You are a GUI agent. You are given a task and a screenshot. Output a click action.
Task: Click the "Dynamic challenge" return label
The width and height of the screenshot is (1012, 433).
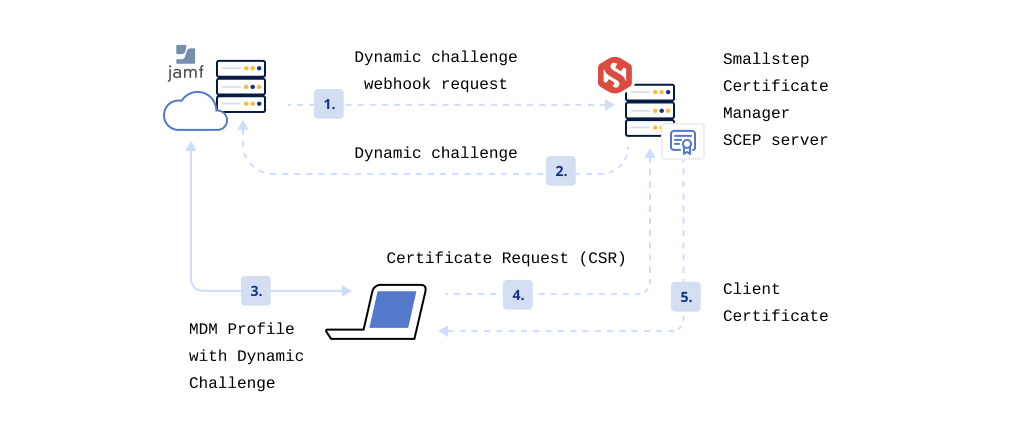pyautogui.click(x=436, y=154)
